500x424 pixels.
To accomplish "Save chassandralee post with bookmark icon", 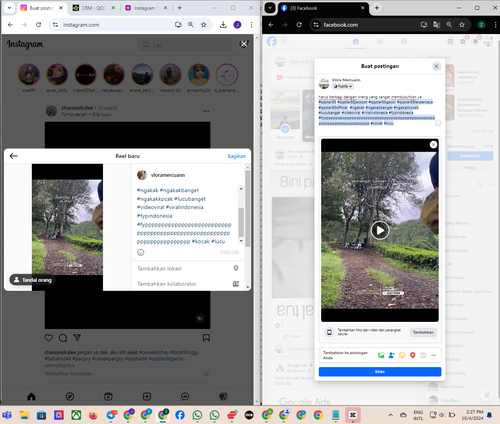I will tap(206, 338).
